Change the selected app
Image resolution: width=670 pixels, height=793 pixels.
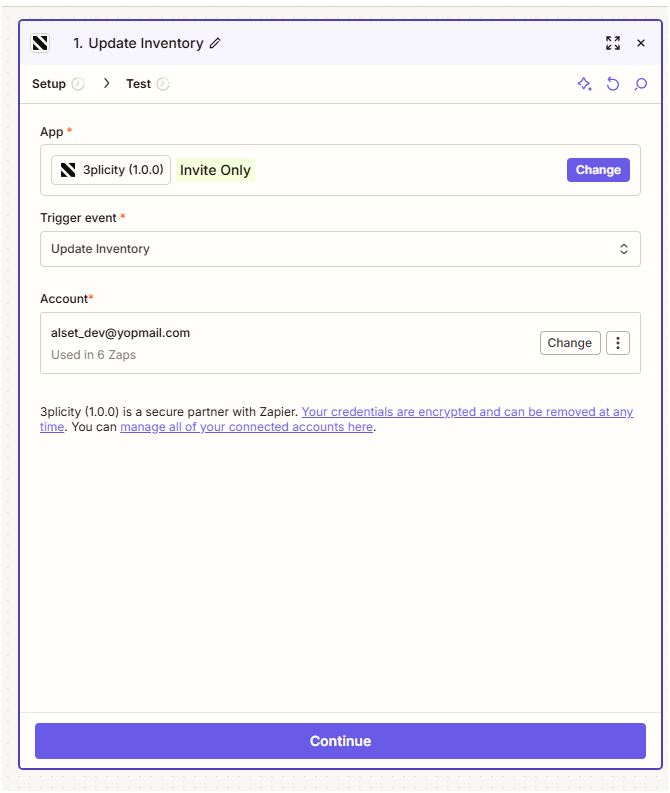(x=598, y=170)
